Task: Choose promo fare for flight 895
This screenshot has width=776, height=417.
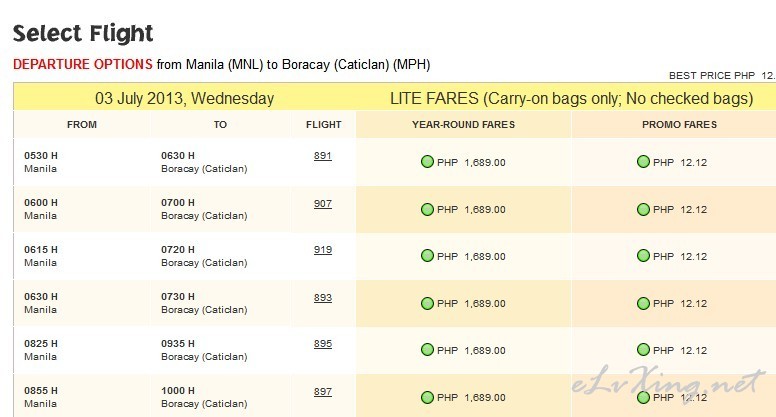Action: 643,350
